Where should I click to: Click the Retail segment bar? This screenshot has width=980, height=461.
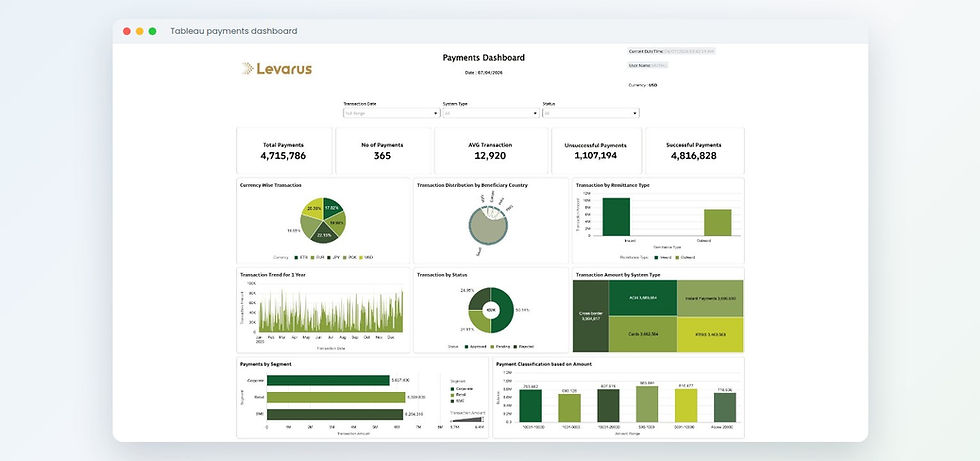click(336, 397)
